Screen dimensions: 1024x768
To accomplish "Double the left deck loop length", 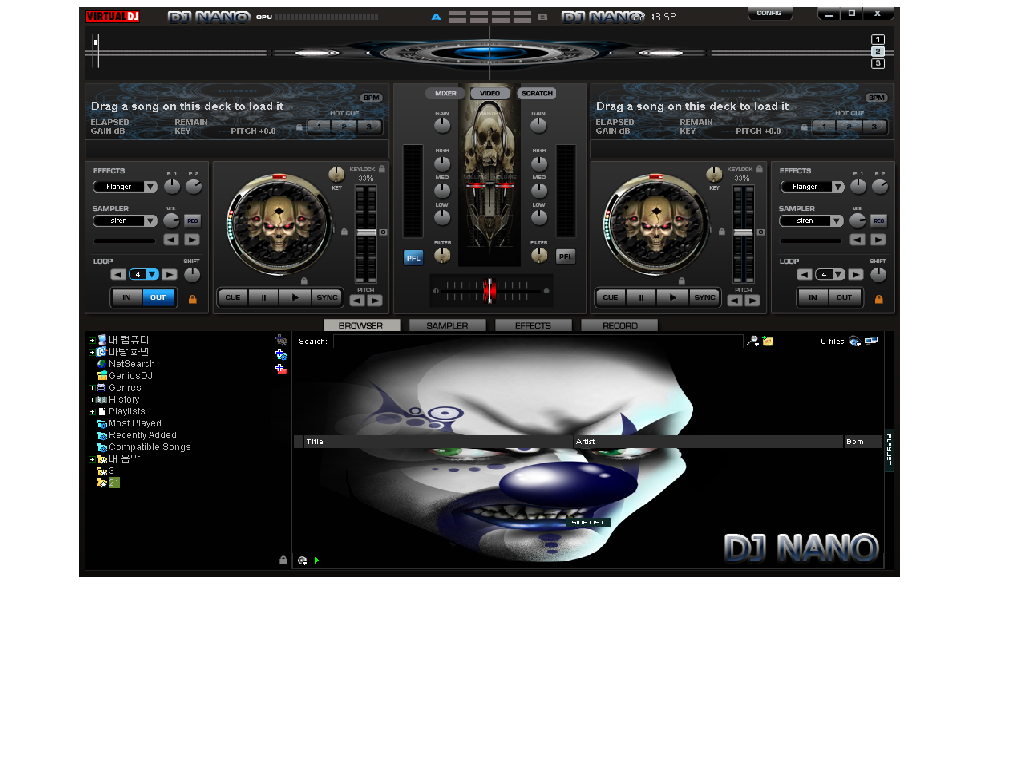I will point(169,275).
